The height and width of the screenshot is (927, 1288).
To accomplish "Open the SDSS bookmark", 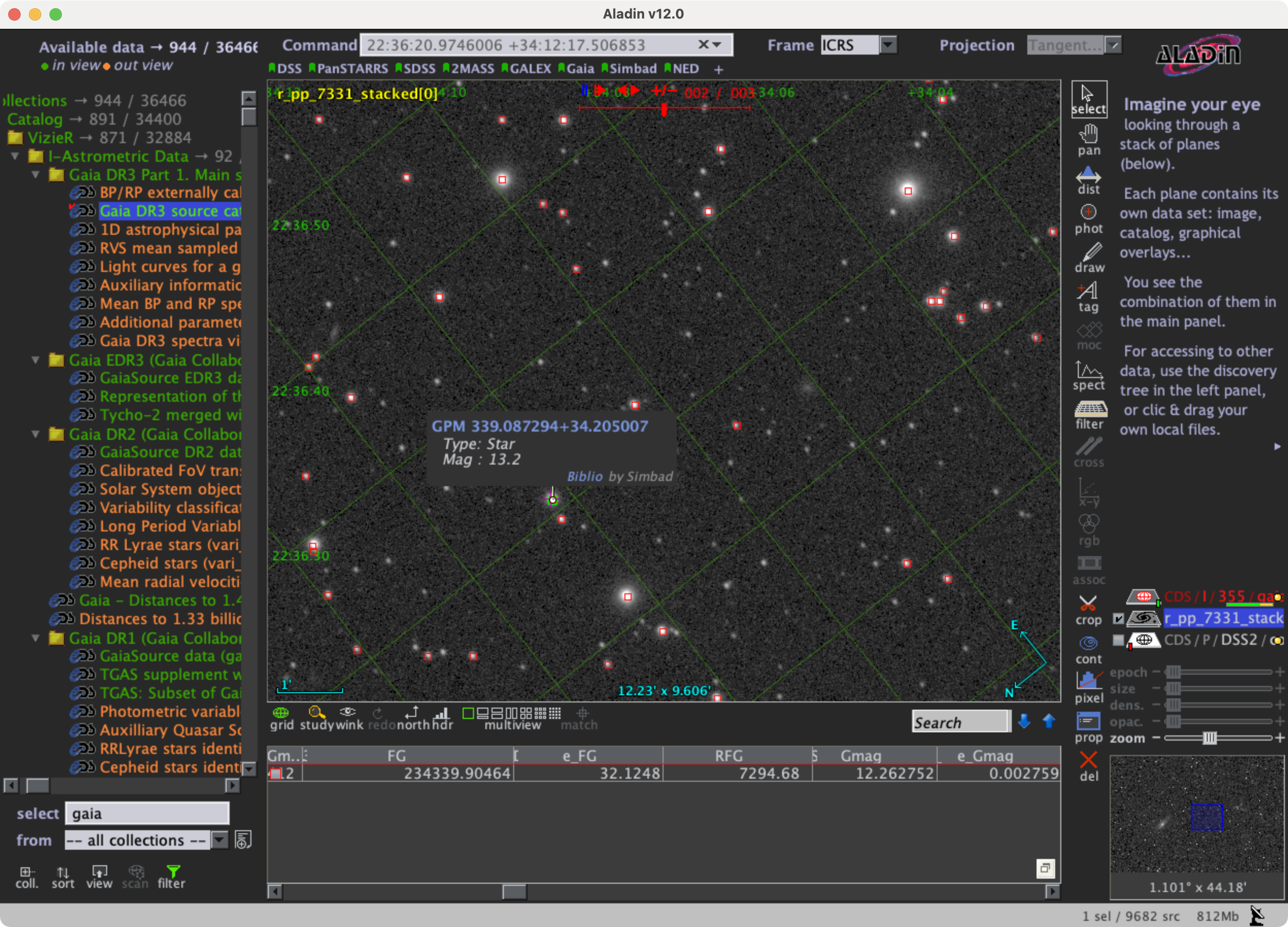I will click(x=415, y=68).
